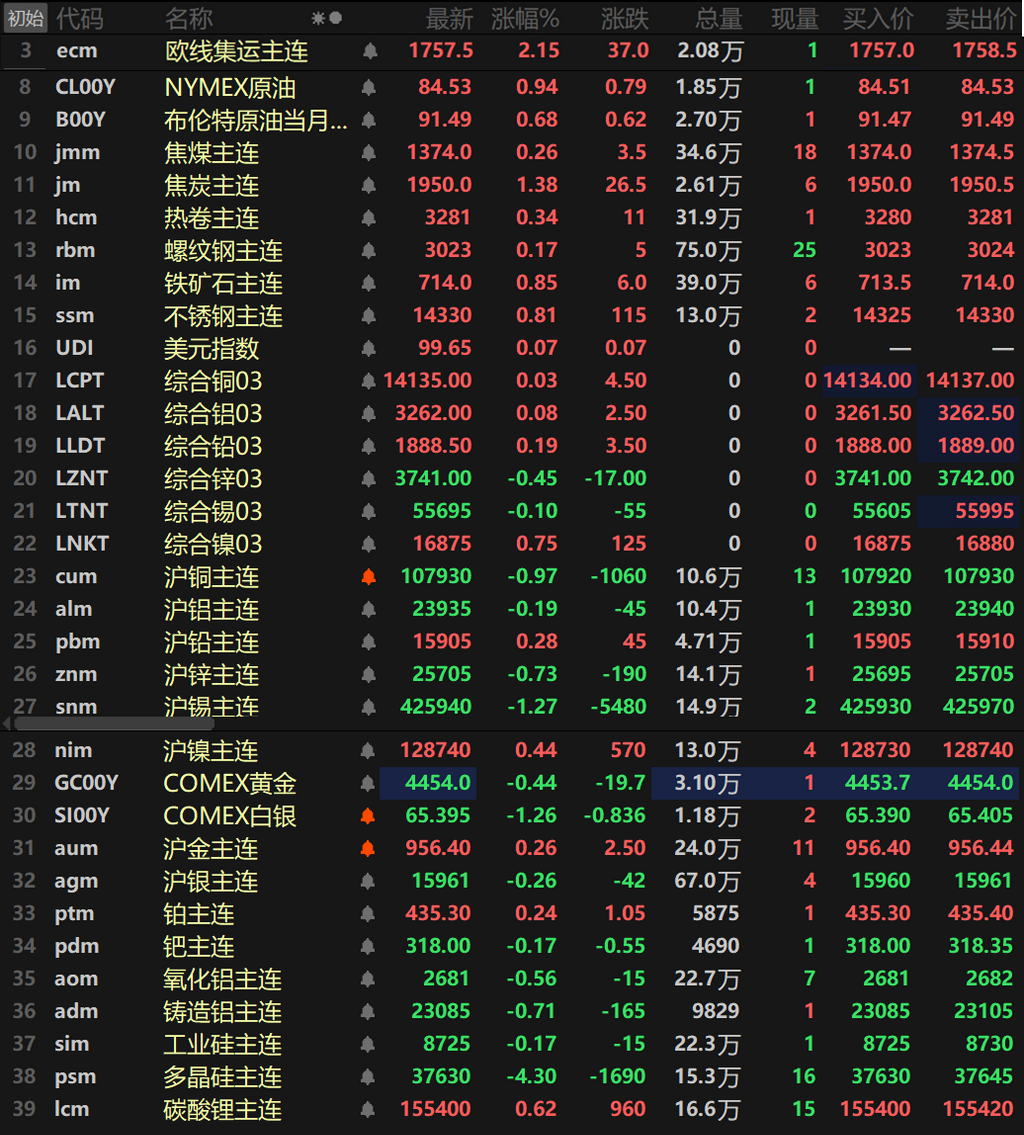The image size is (1024, 1135).
Task: Select the SI00Y code cell
Action: (82, 816)
